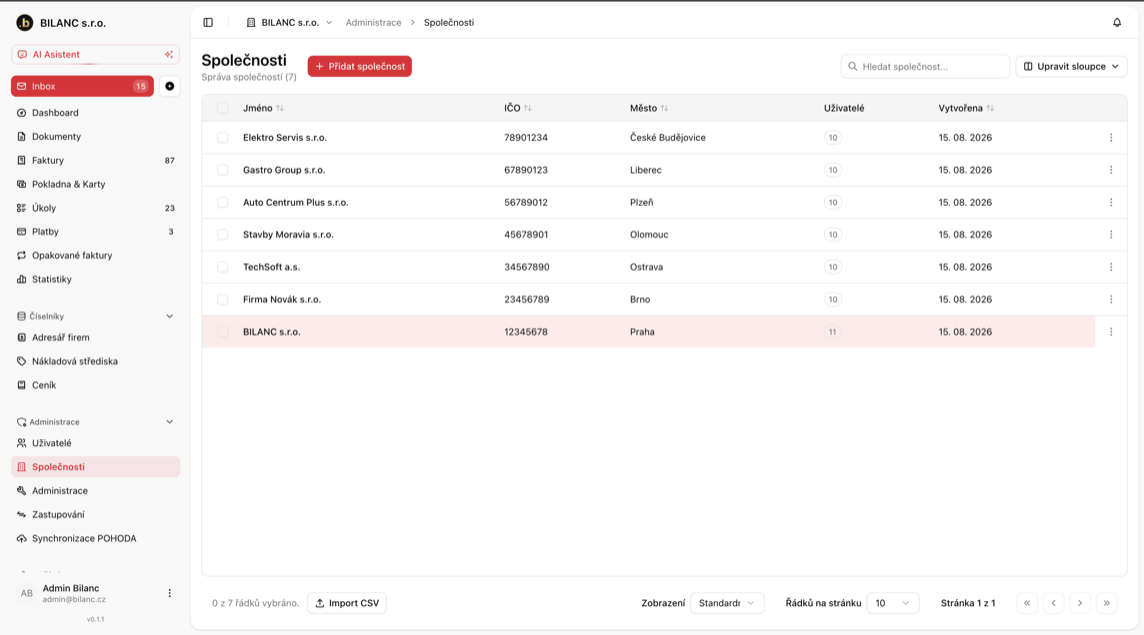Sort by Město column
Image resolution: width=1144 pixels, height=635 pixels.
click(649, 108)
